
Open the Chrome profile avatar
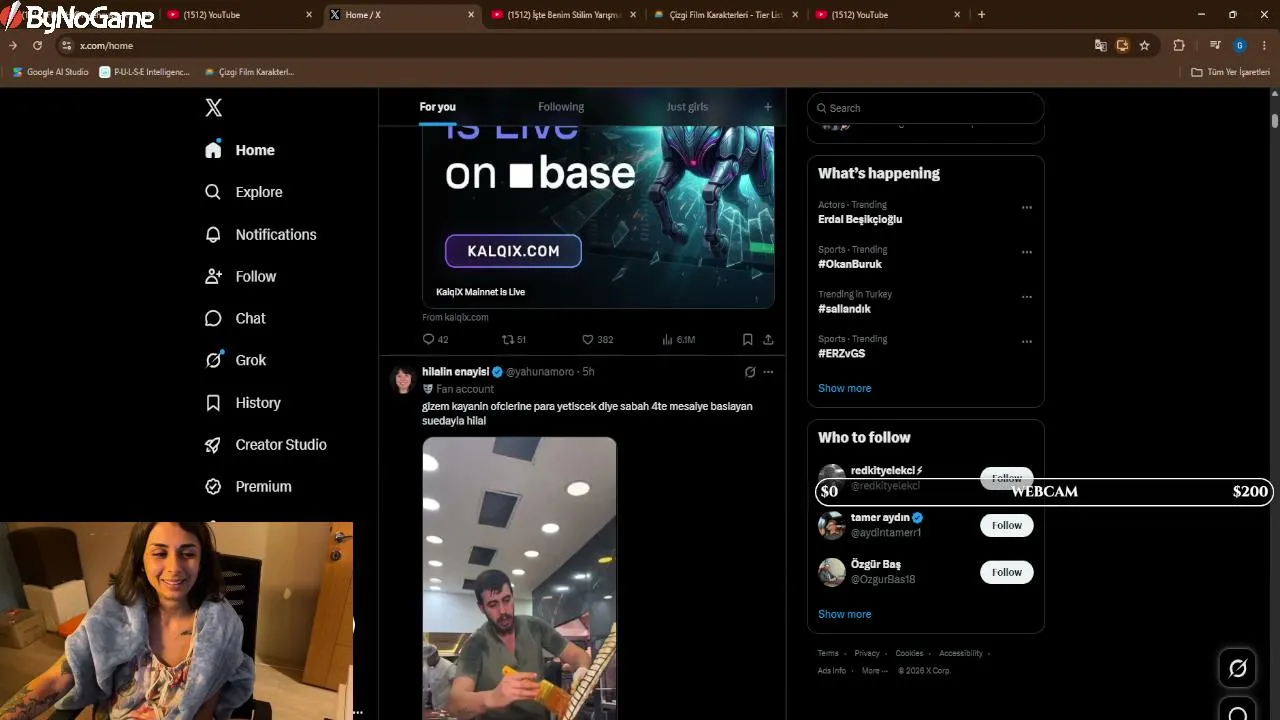coord(1240,45)
